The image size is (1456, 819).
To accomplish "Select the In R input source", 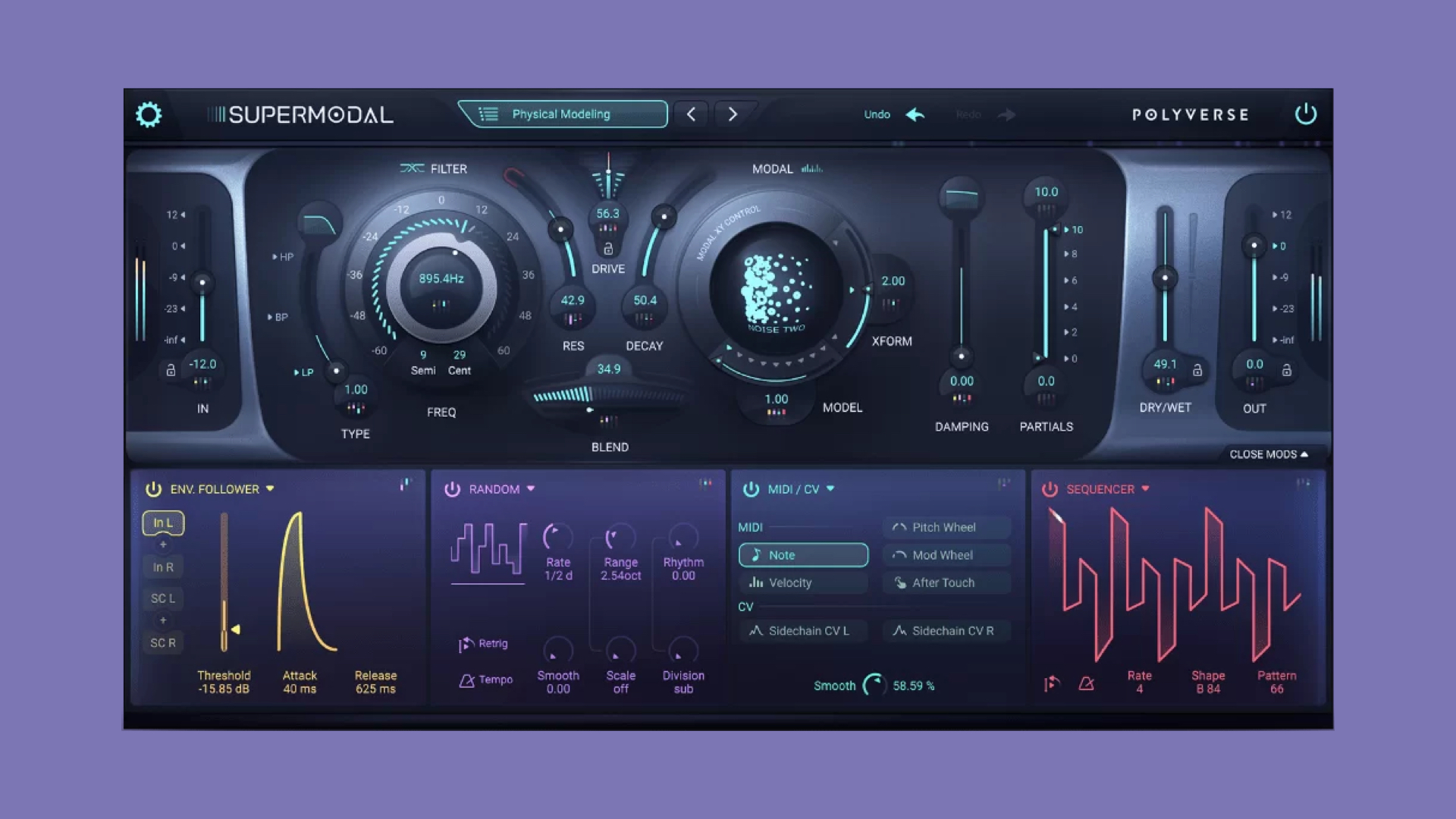I will click(163, 567).
